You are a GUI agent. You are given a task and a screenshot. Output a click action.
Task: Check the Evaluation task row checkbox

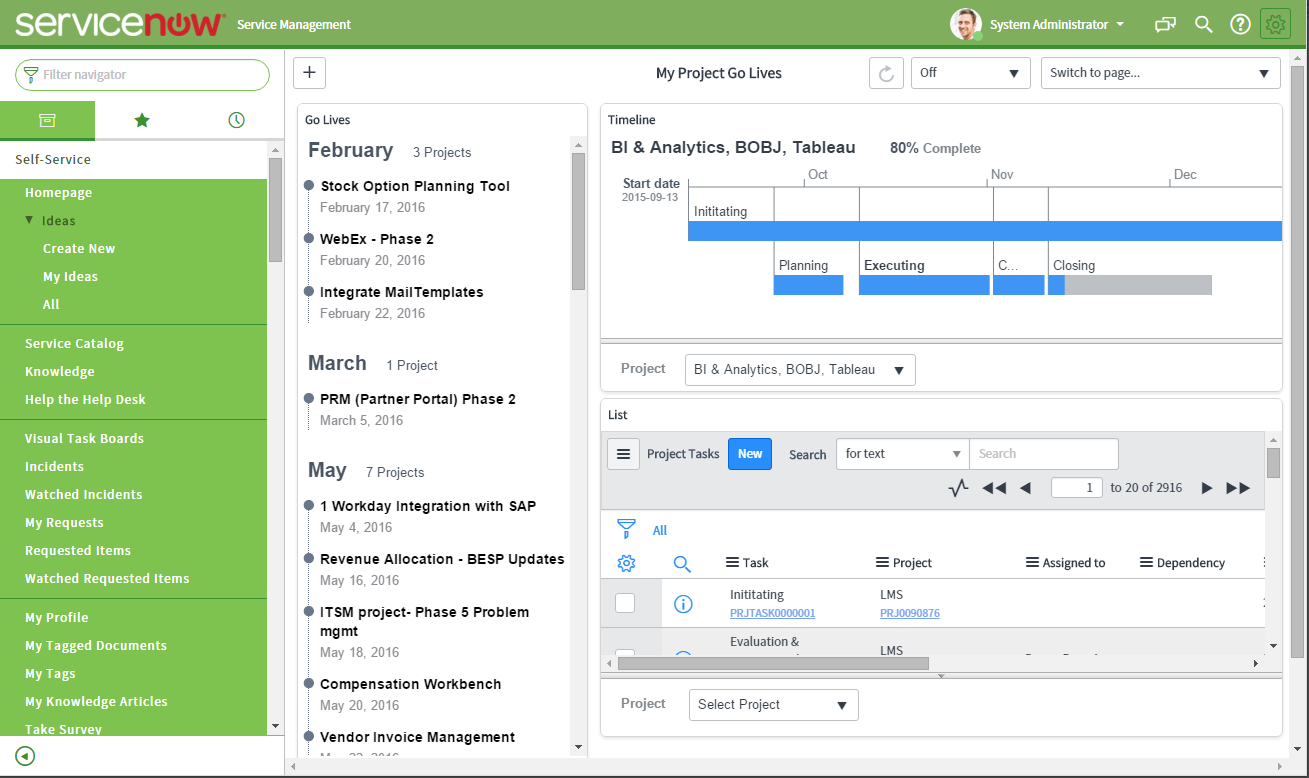625,652
